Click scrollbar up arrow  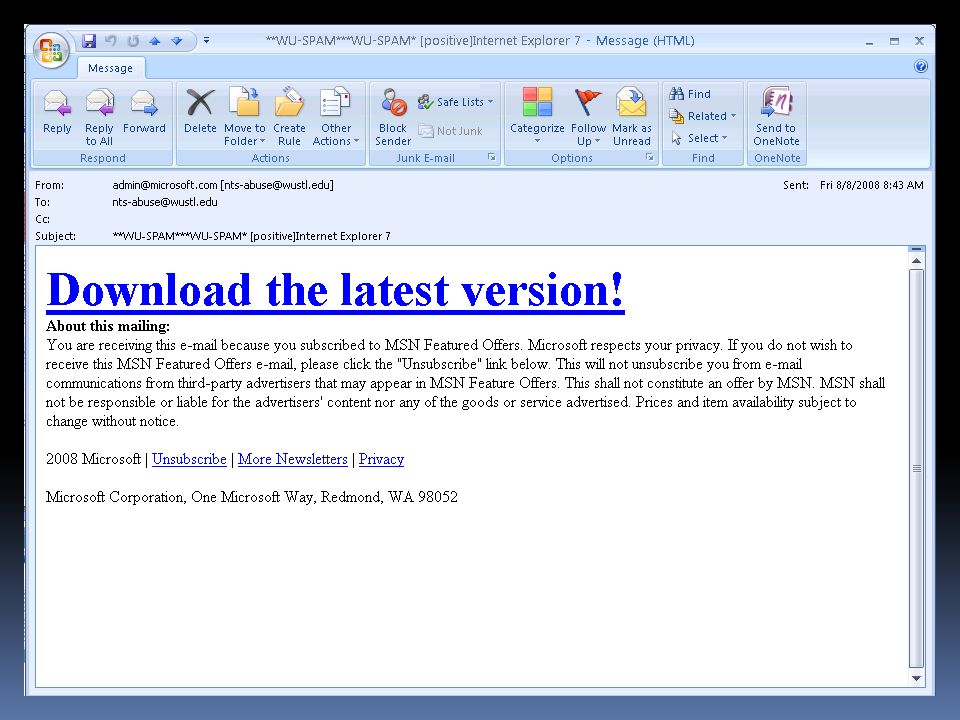click(x=917, y=261)
